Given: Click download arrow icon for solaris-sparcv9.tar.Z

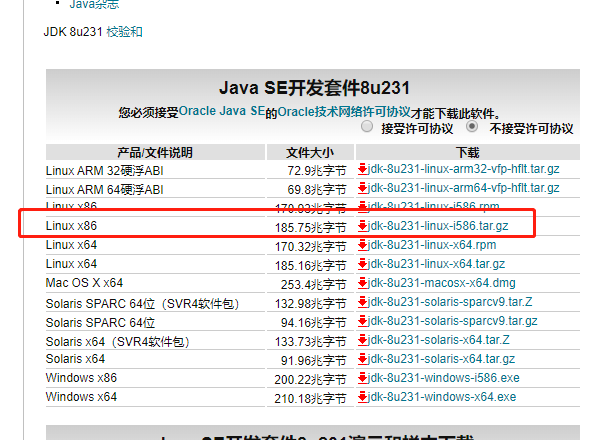Looking at the screenshot, I should (362, 302).
